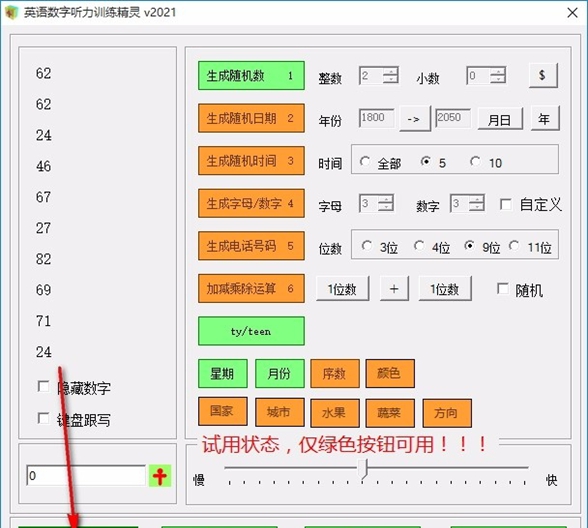The width and height of the screenshot is (588, 528).
Task: Click the 数字 digits spinner arrows
Action: tap(476, 203)
